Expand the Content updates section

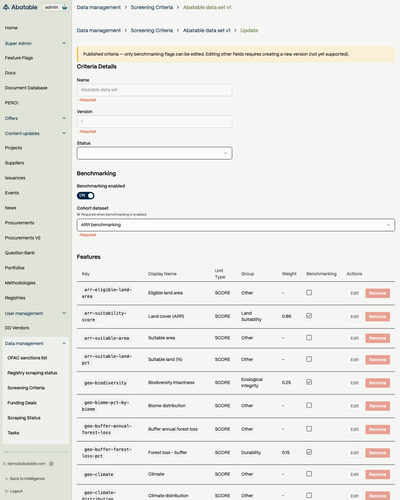tap(35, 133)
